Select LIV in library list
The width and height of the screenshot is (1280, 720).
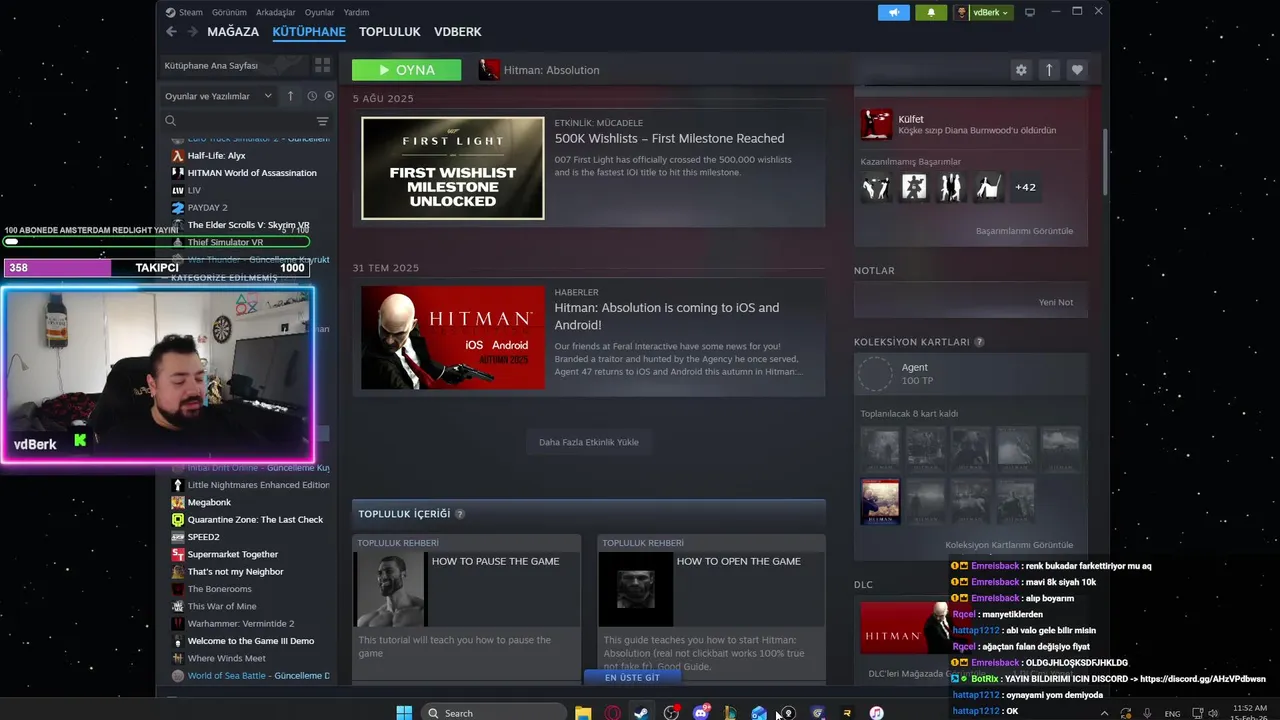194,190
